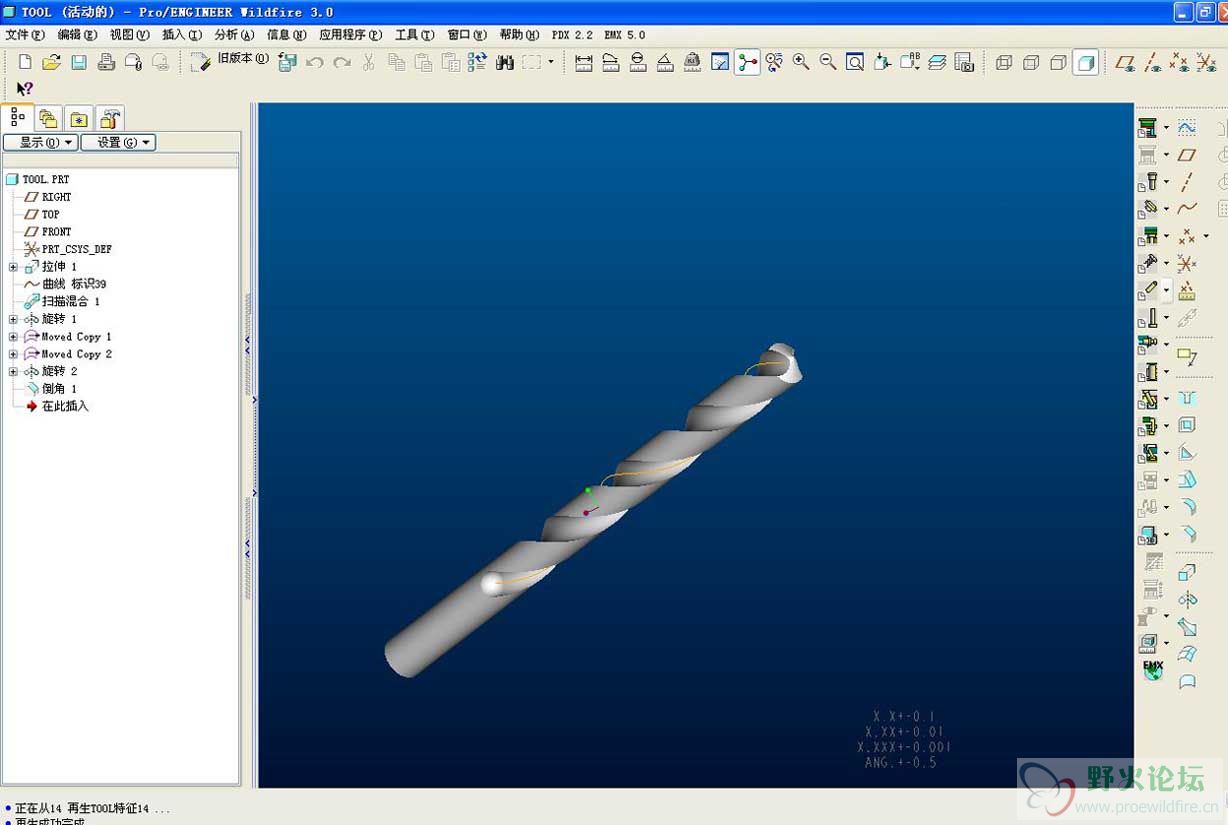Switch to no hidden display mode
Image resolution: width=1228 pixels, height=825 pixels.
[x=1058, y=62]
